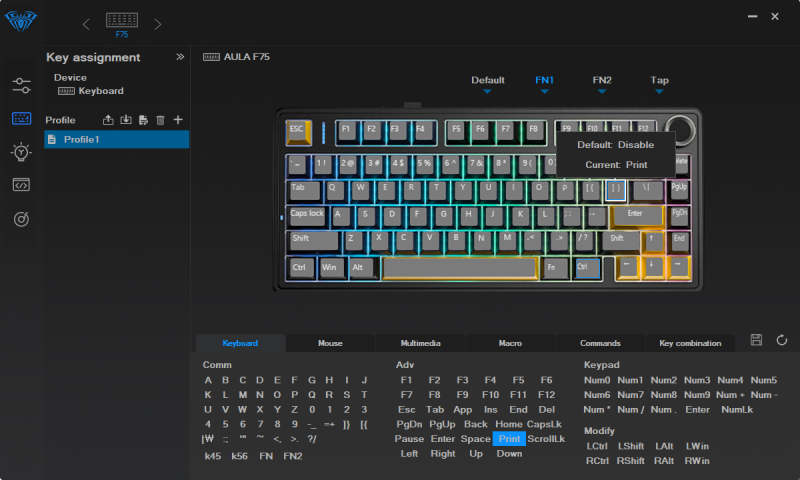The height and width of the screenshot is (480, 800).
Task: Select the Fn key on keyboard image
Action: click(555, 268)
